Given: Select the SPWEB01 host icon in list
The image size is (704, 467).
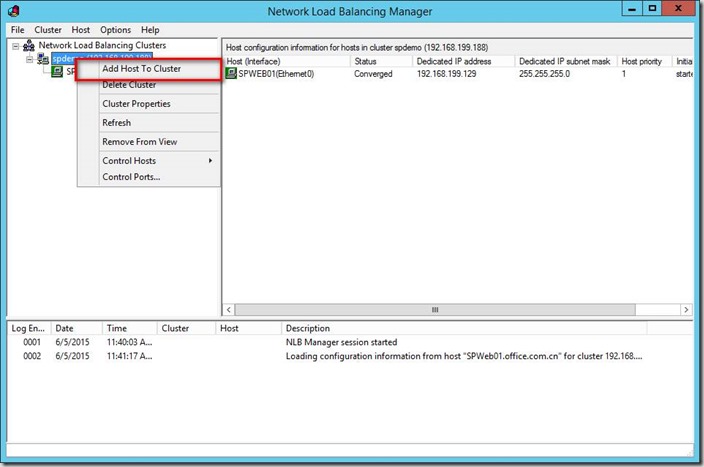Looking at the screenshot, I should (231, 74).
